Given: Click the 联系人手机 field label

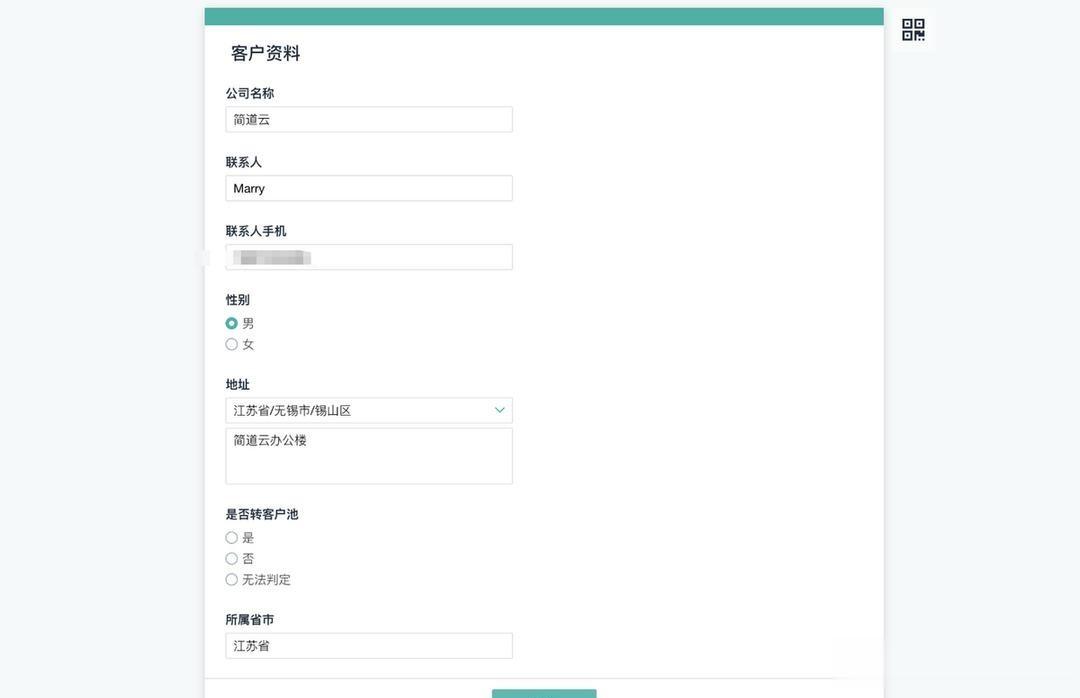Looking at the screenshot, I should [x=256, y=231].
